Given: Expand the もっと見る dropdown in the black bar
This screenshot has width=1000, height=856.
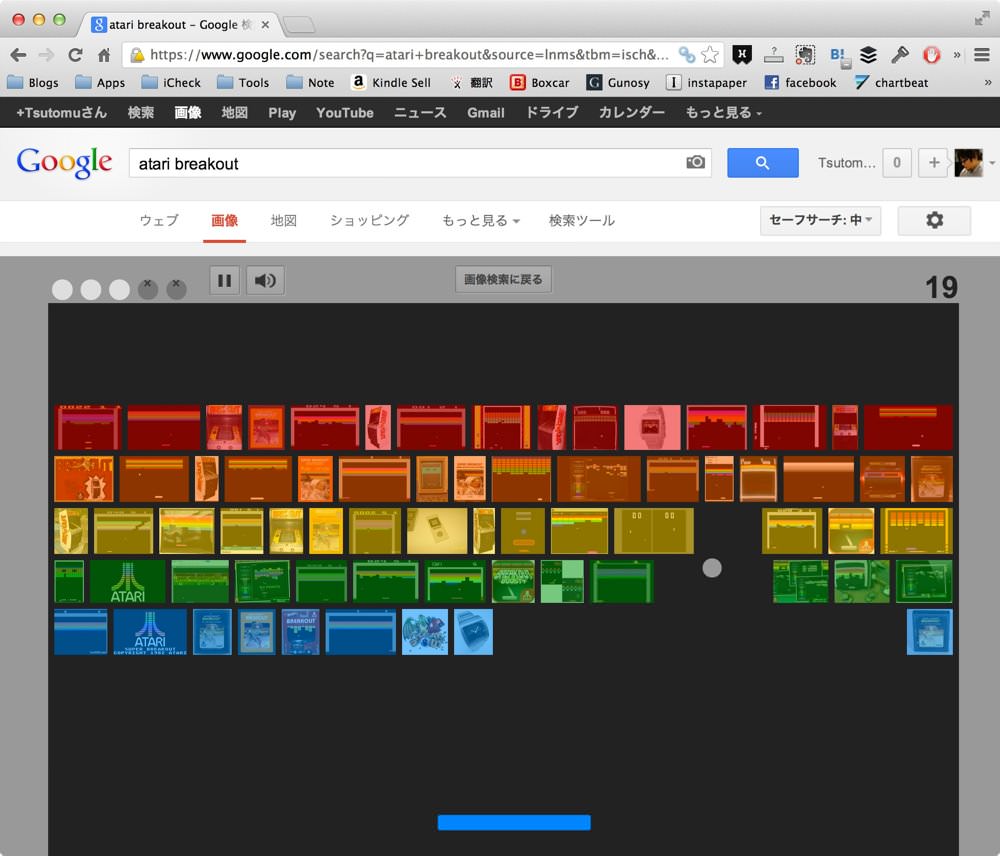Looking at the screenshot, I should (724, 113).
